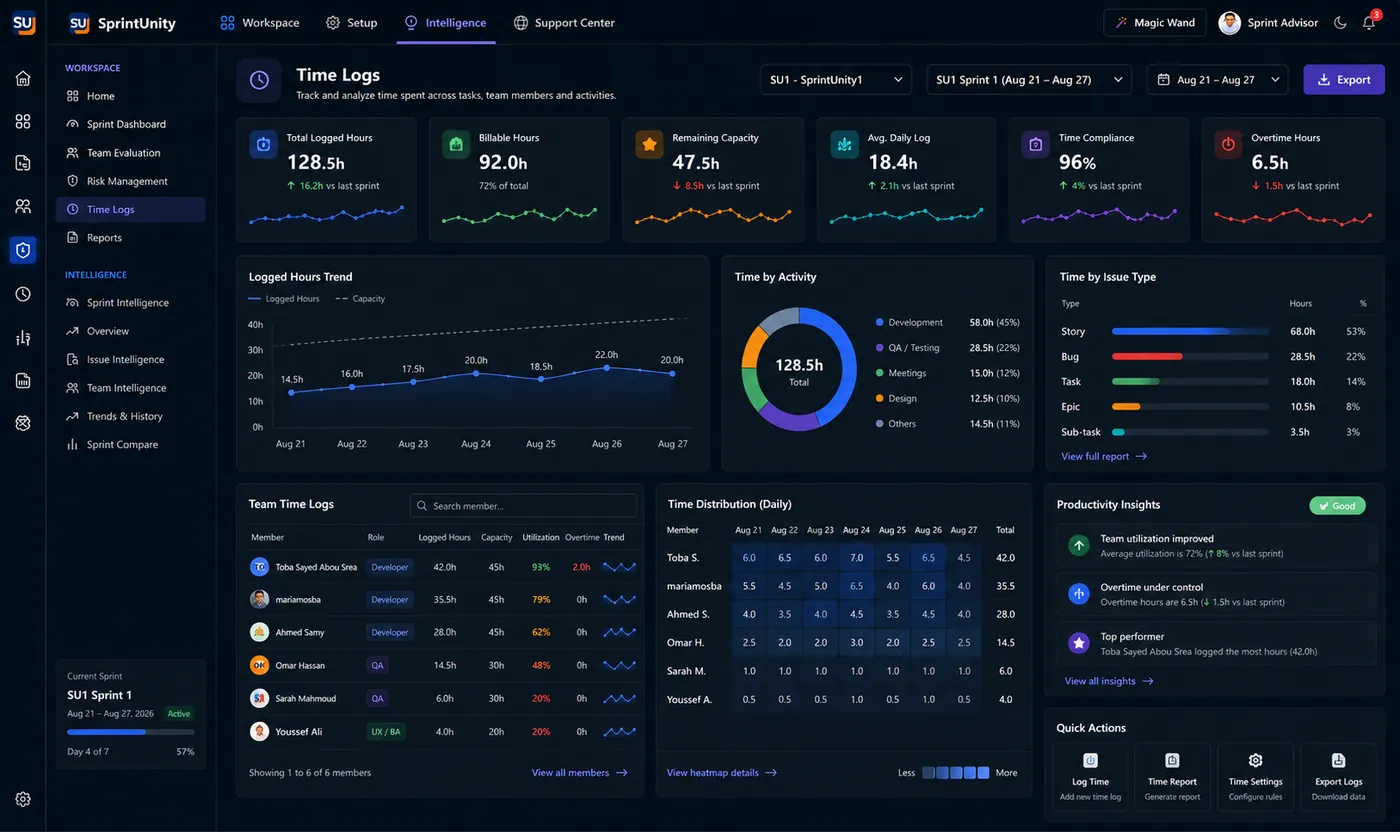Click the shield icon in the left rail
The width and height of the screenshot is (1400, 832).
23,250
